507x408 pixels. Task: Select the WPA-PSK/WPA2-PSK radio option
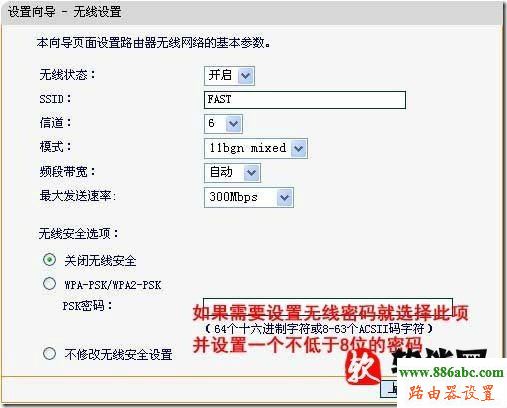point(49,284)
